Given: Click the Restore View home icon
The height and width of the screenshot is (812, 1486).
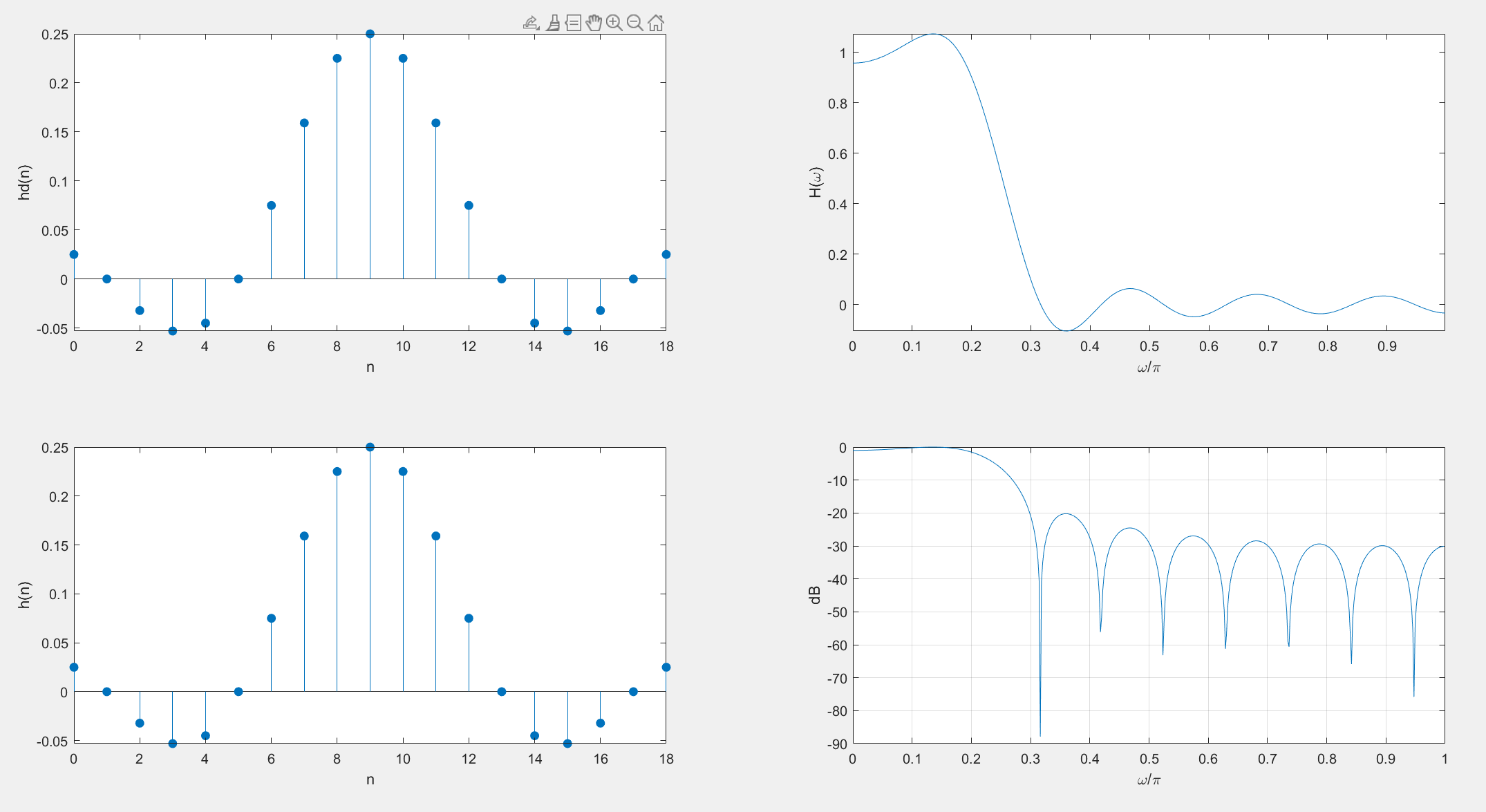Looking at the screenshot, I should [656, 23].
